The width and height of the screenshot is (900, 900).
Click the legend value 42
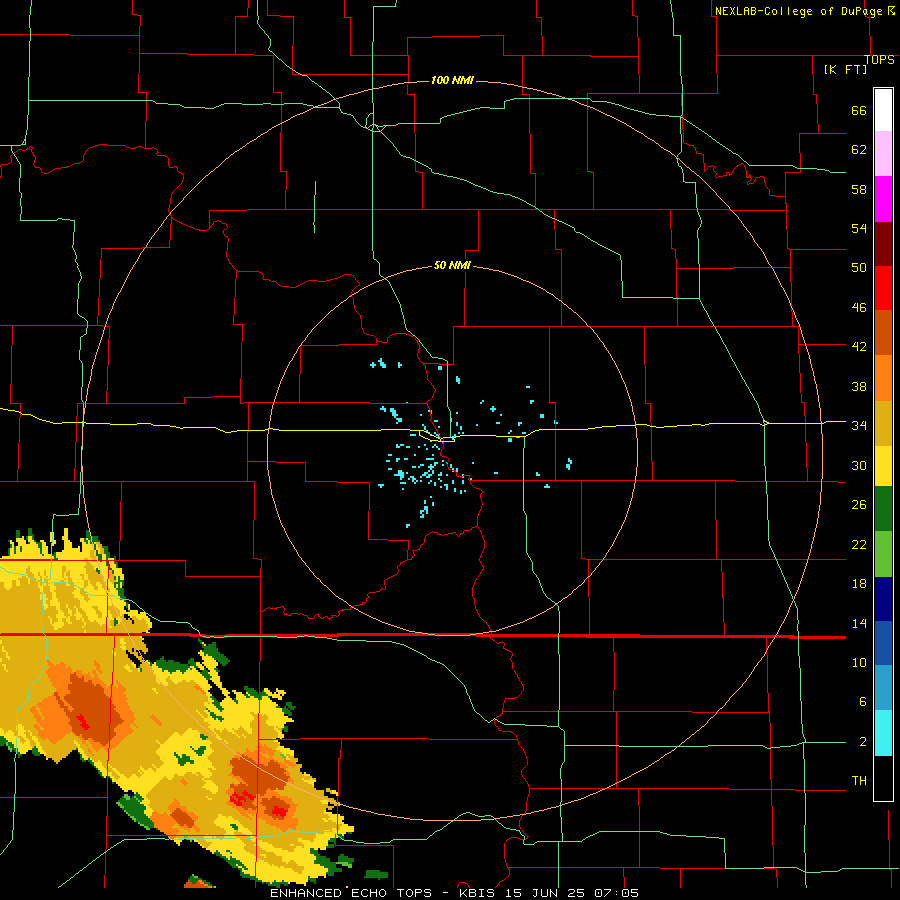point(859,347)
